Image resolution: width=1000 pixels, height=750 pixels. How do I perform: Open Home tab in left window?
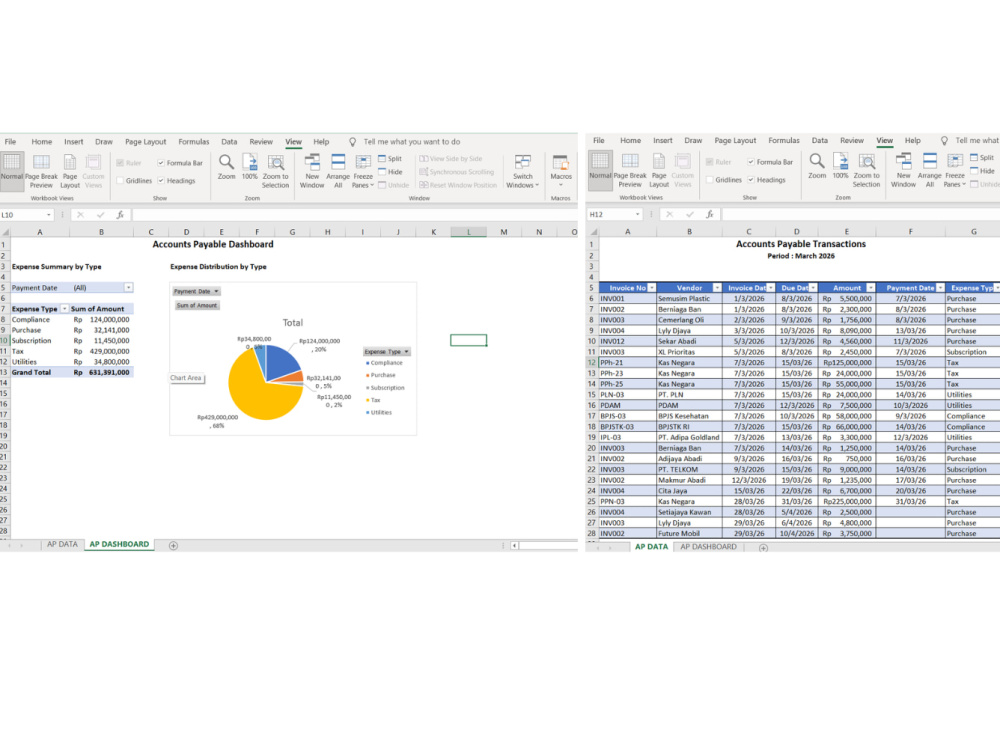pos(42,142)
